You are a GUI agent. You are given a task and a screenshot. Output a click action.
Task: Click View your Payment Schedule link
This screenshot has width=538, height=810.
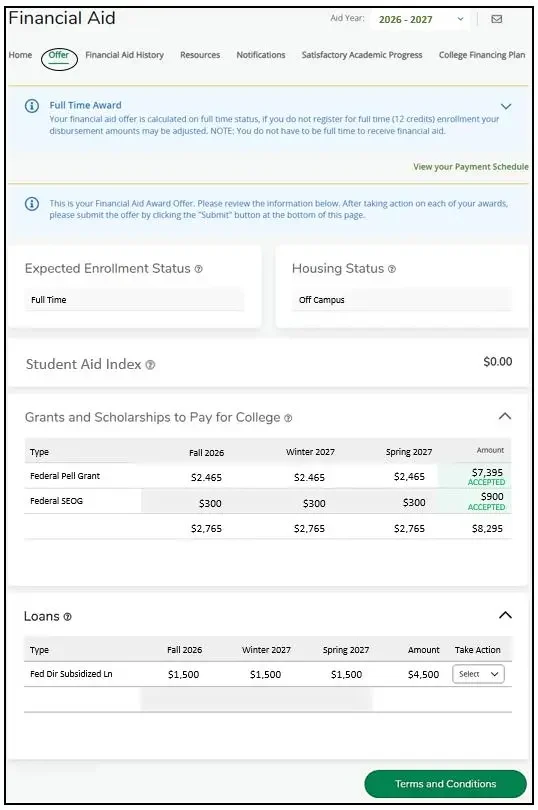click(470, 167)
